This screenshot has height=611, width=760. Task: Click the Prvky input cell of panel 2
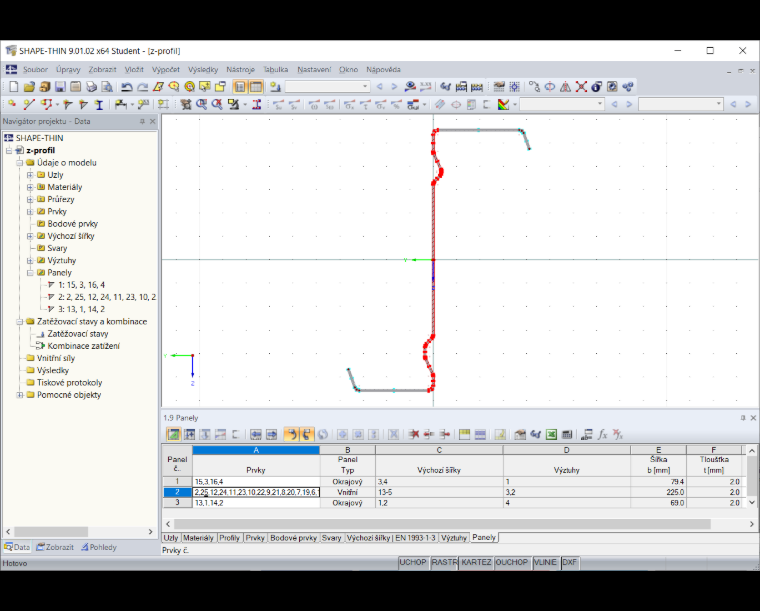point(256,492)
